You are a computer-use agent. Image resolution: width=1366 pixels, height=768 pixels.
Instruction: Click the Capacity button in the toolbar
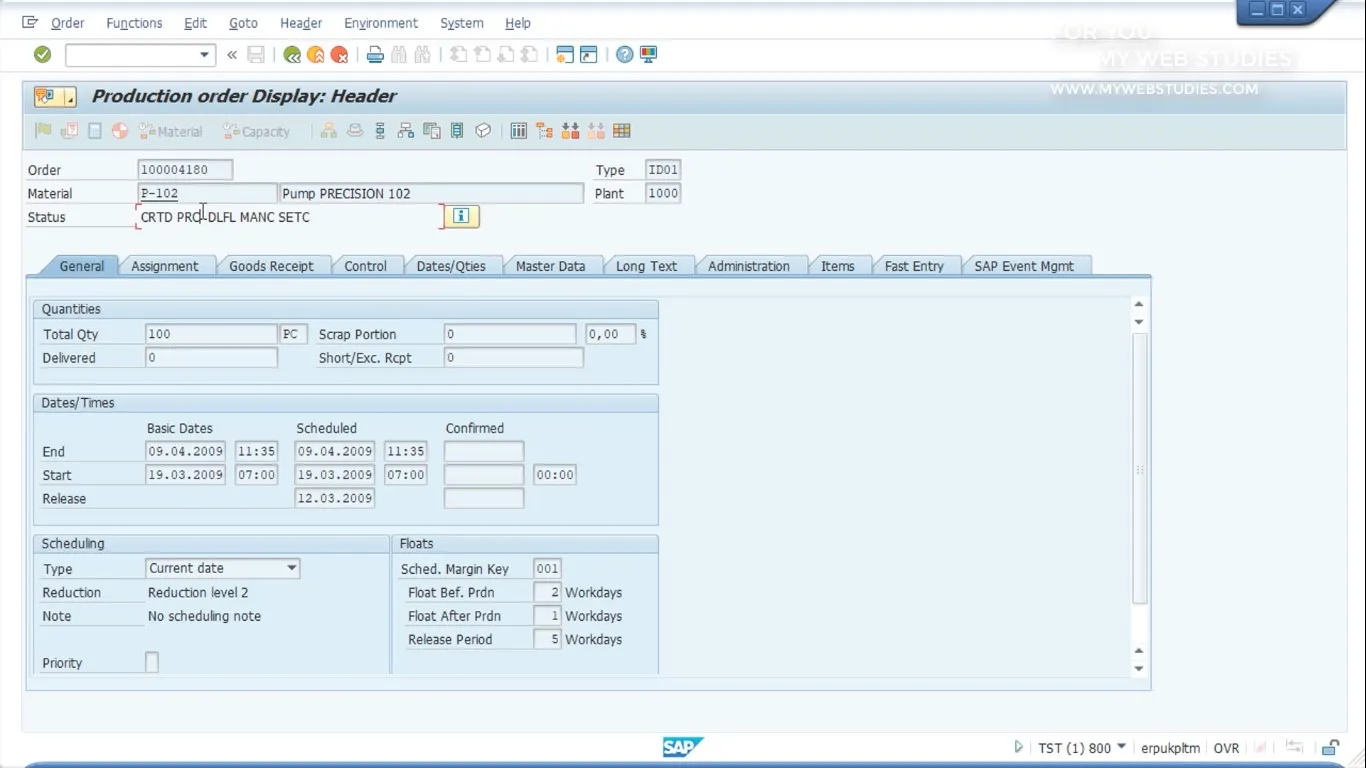[255, 131]
